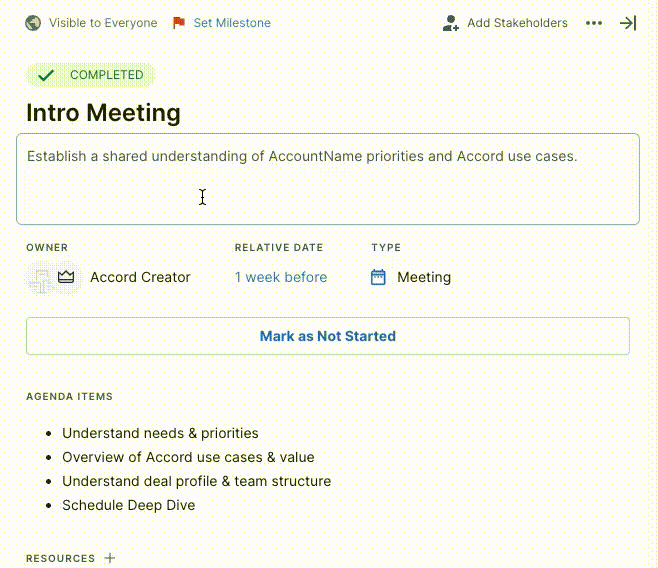Toggle the Completed status badge
This screenshot has height=568, width=658.
click(91, 75)
